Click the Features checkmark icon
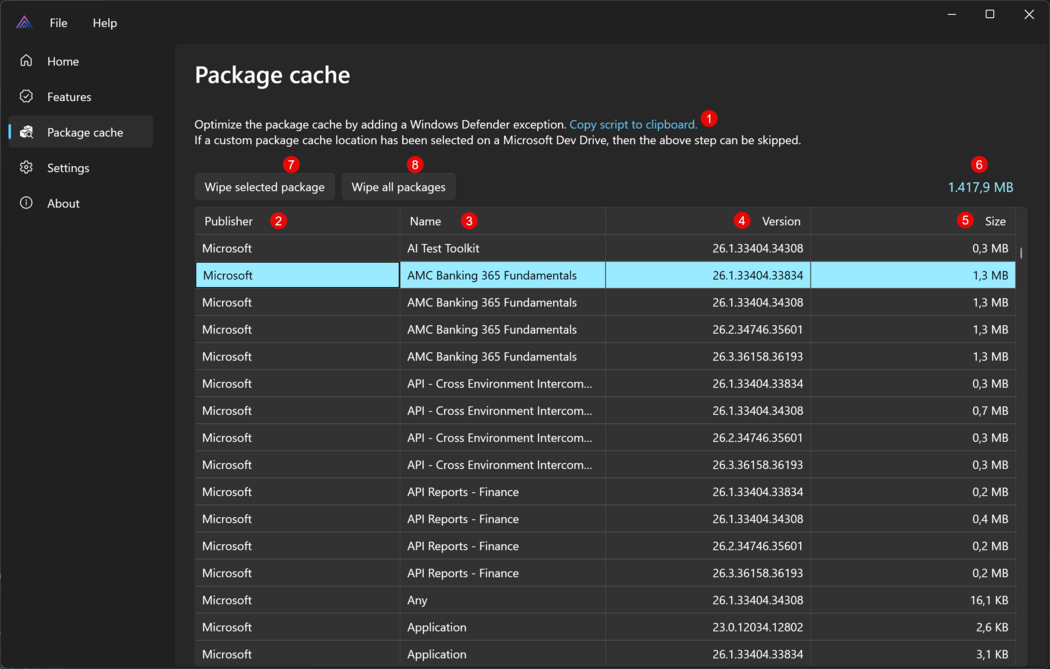The width and height of the screenshot is (1050, 669). tap(27, 97)
